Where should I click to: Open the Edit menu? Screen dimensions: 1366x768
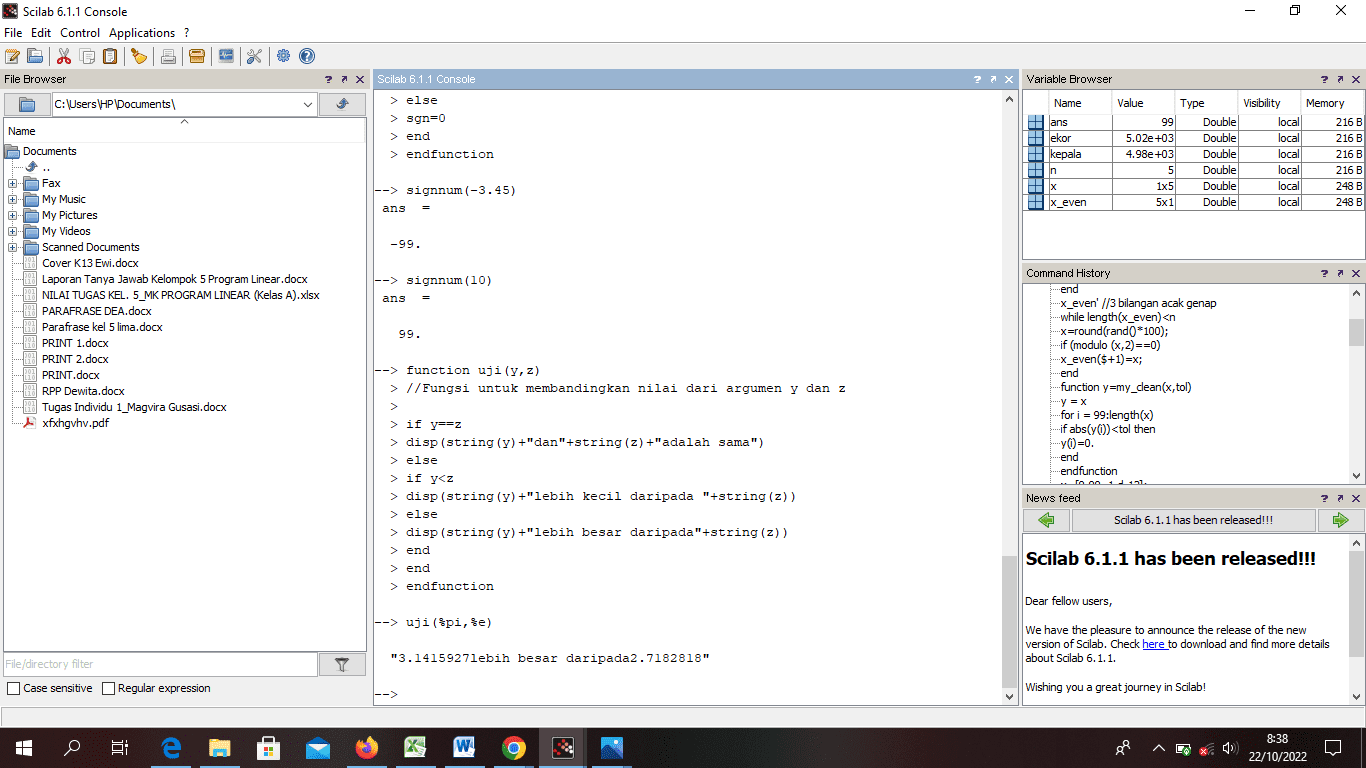[41, 33]
